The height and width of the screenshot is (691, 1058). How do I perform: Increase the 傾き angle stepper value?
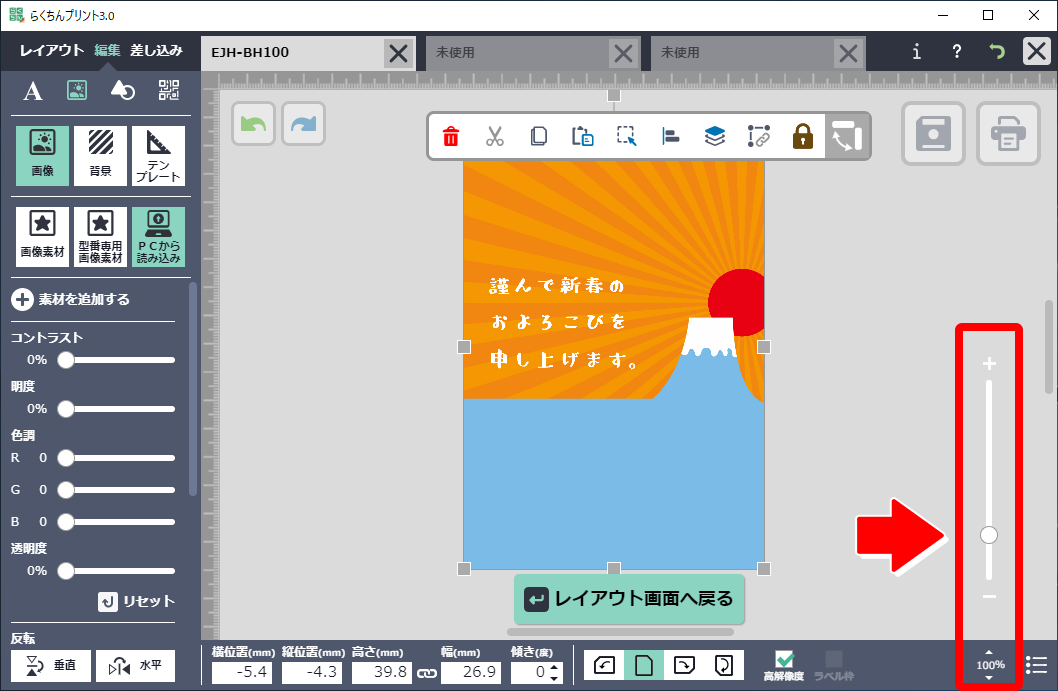(x=555, y=667)
